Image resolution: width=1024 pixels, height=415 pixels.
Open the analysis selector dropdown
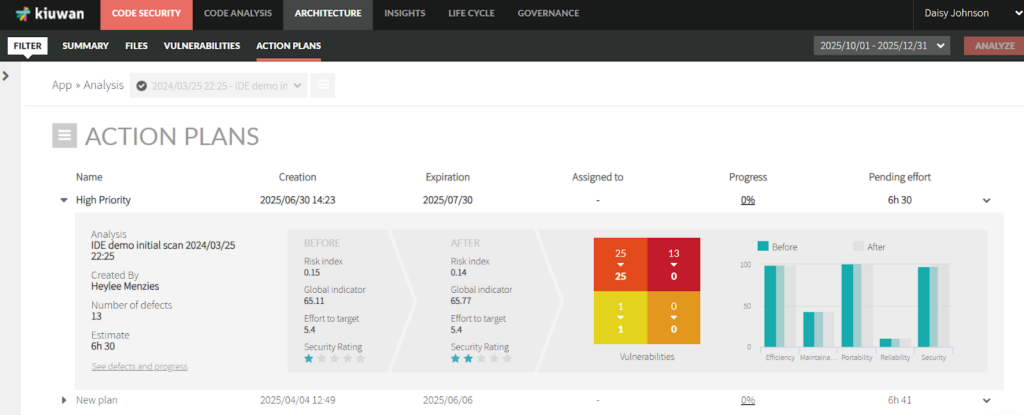[219, 85]
